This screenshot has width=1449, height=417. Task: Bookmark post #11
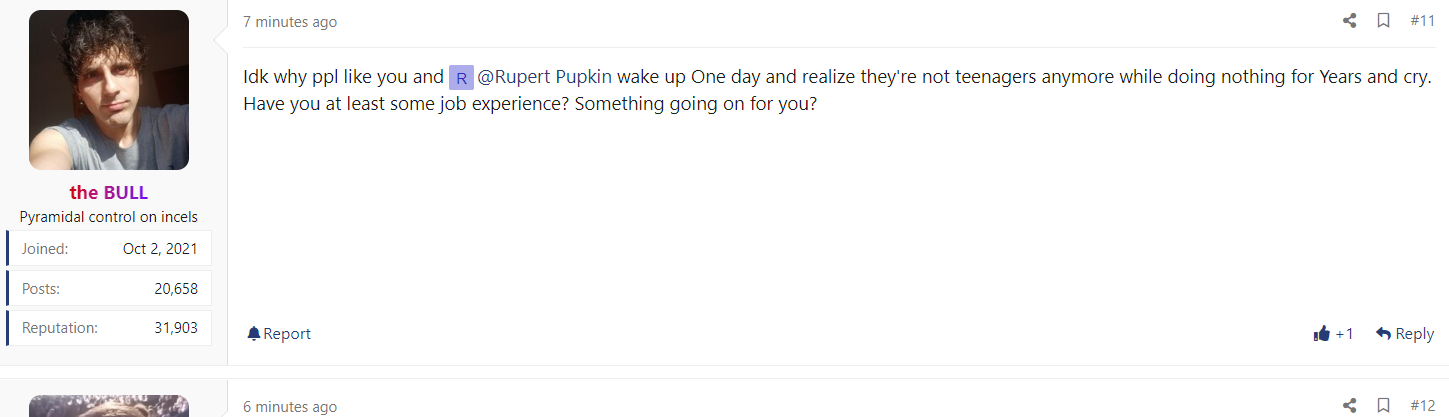pyautogui.click(x=1383, y=21)
